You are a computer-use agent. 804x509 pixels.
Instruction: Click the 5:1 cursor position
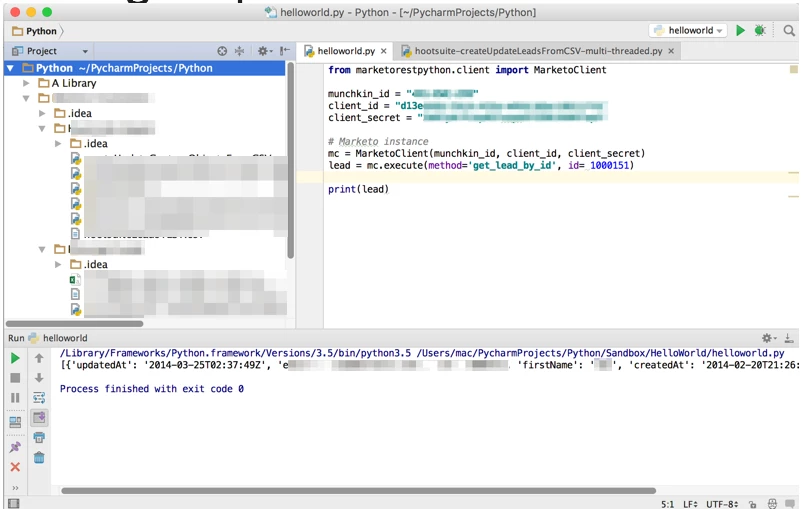(x=668, y=504)
